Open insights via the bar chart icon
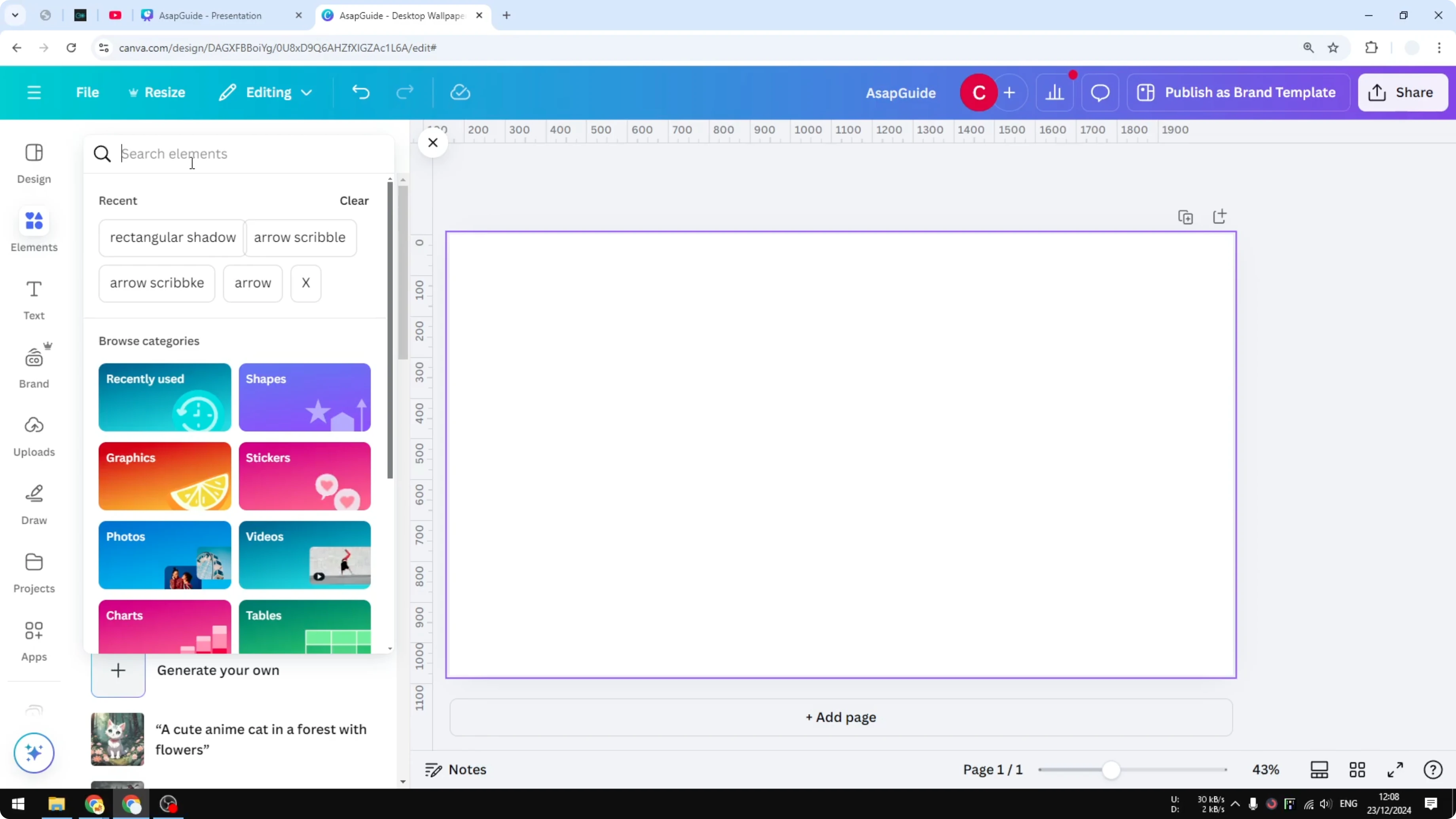Viewport: 1456px width, 819px height. [x=1055, y=92]
